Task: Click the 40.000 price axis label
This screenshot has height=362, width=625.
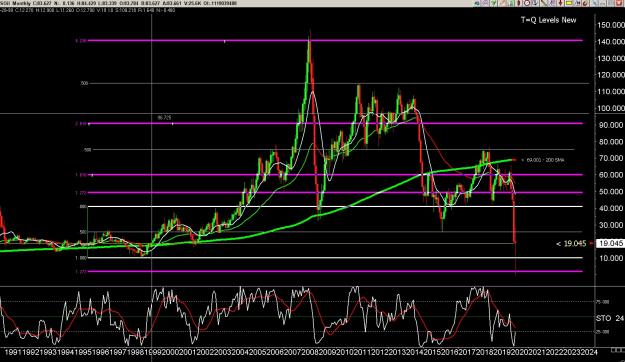Action: pyautogui.click(x=612, y=208)
